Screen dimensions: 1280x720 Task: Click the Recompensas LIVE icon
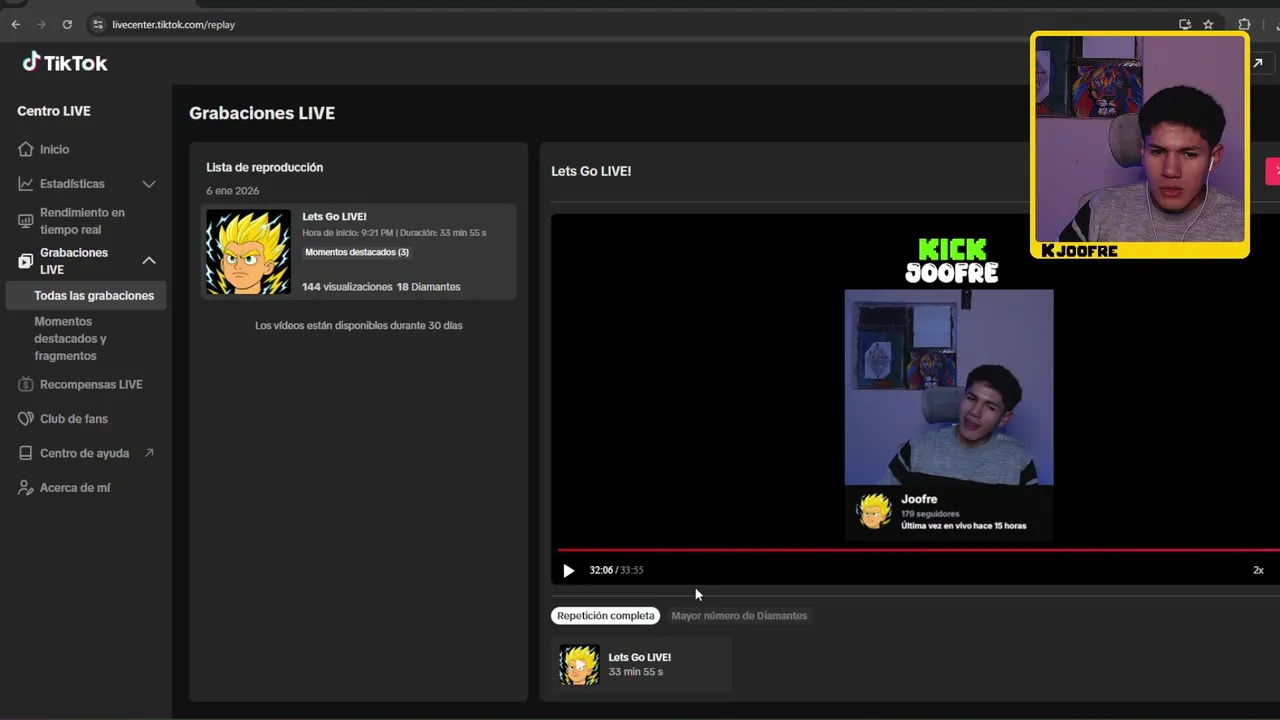point(26,384)
